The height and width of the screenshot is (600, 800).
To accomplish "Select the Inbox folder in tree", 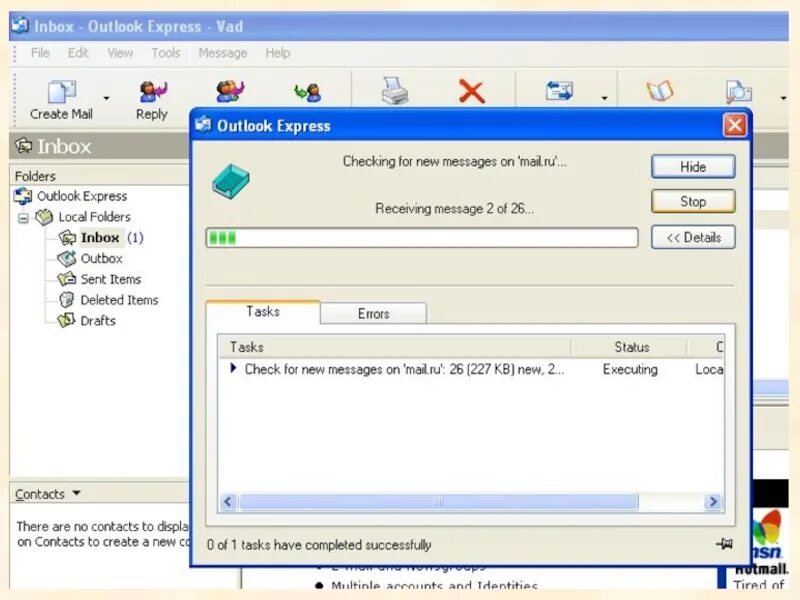I will (x=100, y=238).
